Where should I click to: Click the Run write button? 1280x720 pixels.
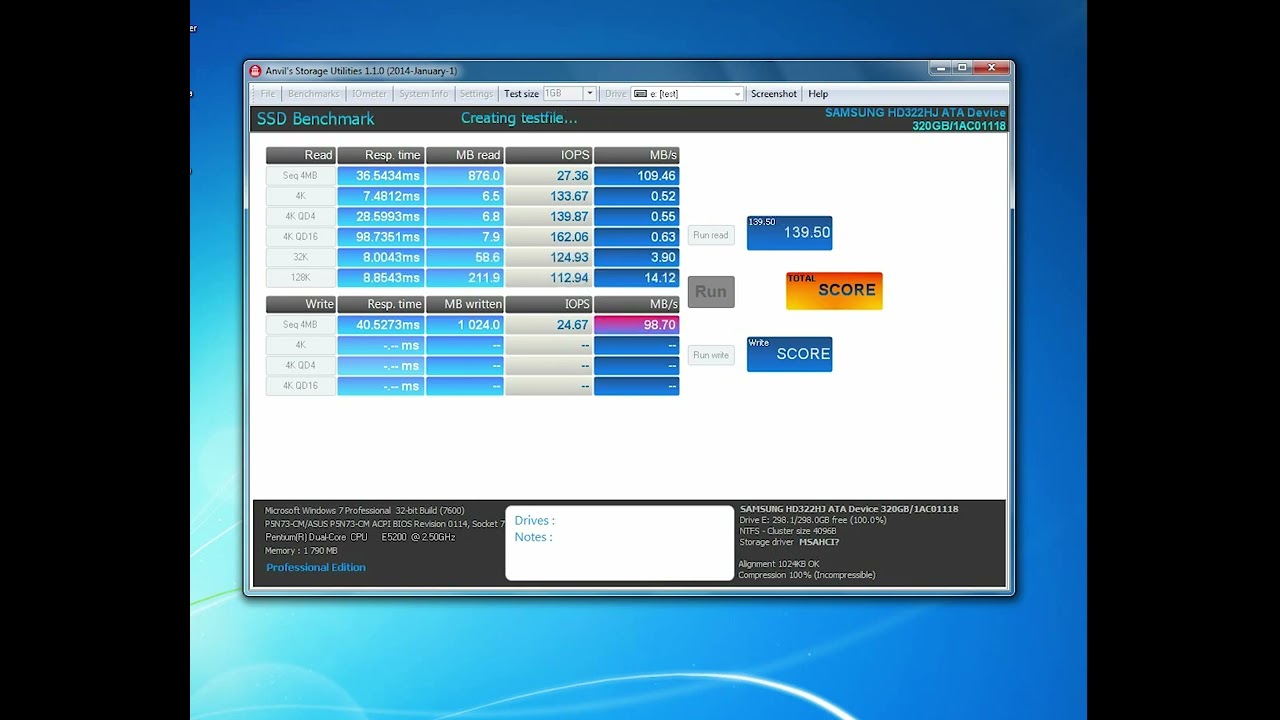[711, 355]
